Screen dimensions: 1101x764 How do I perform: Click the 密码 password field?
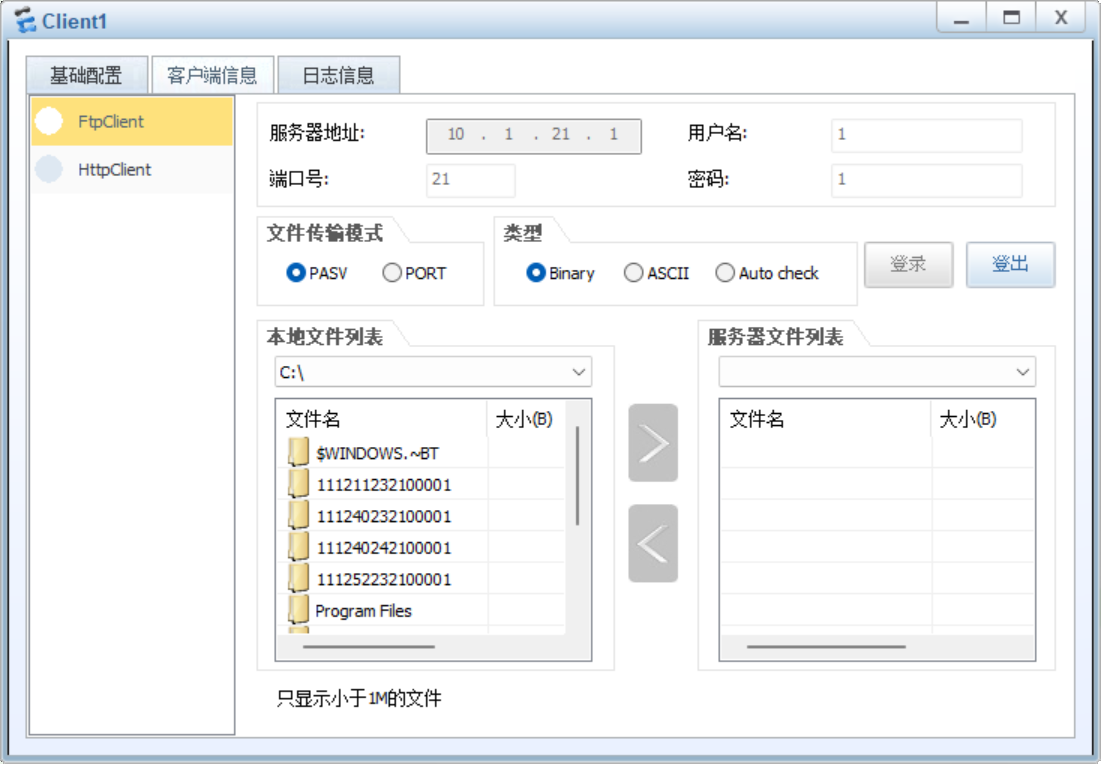click(927, 180)
